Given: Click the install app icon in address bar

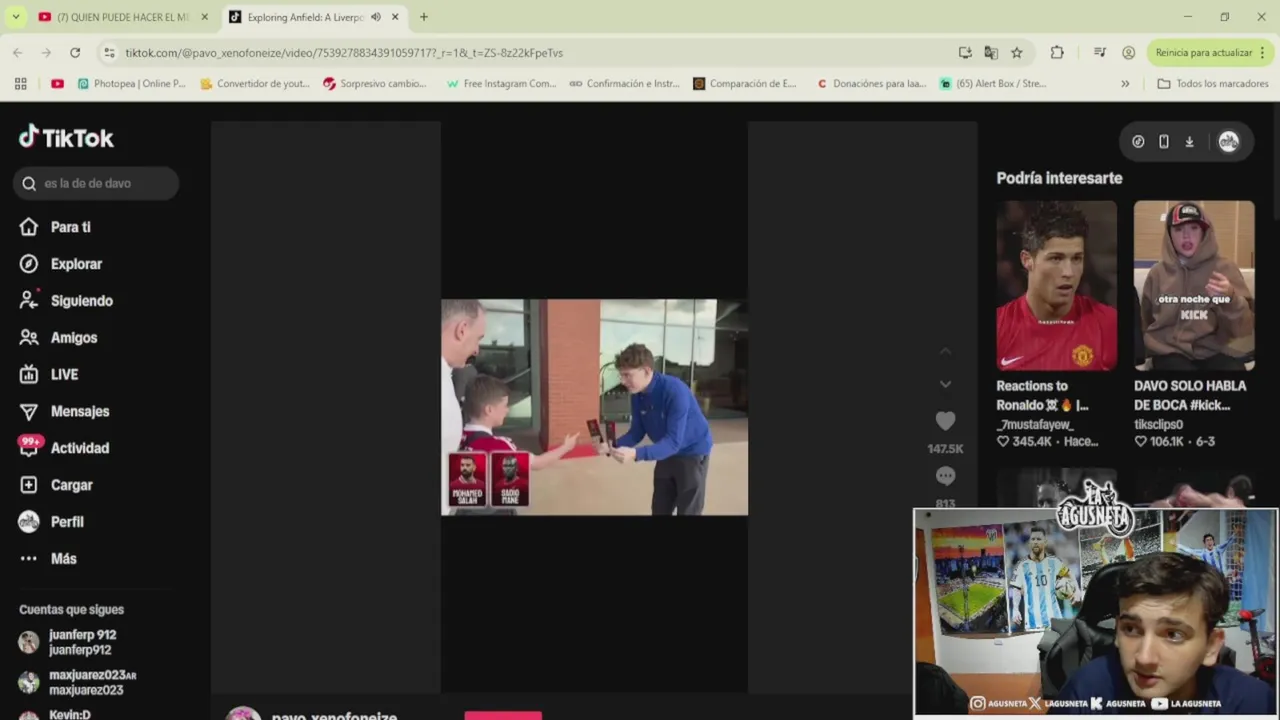Looking at the screenshot, I should pyautogui.click(x=964, y=52).
